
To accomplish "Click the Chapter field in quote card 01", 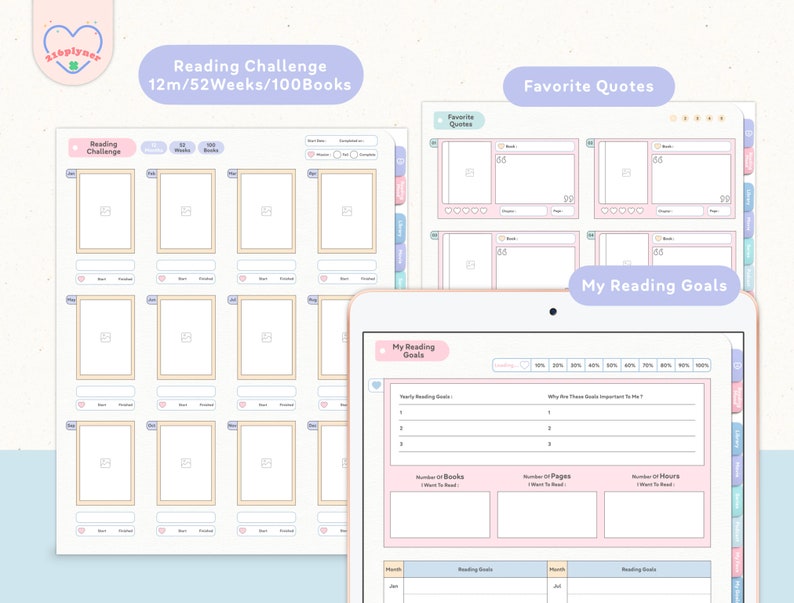I will (524, 211).
